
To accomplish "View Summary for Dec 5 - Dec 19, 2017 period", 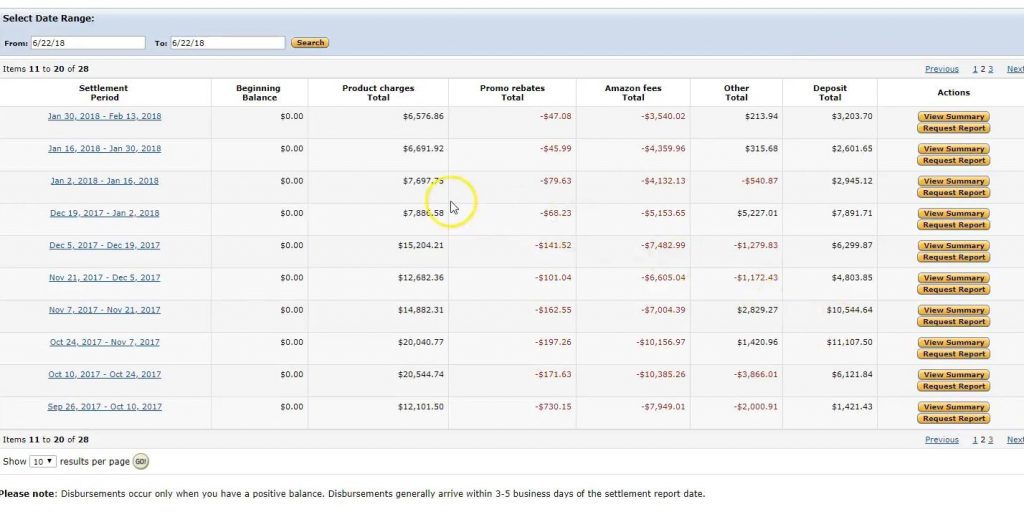I will pyautogui.click(x=953, y=246).
